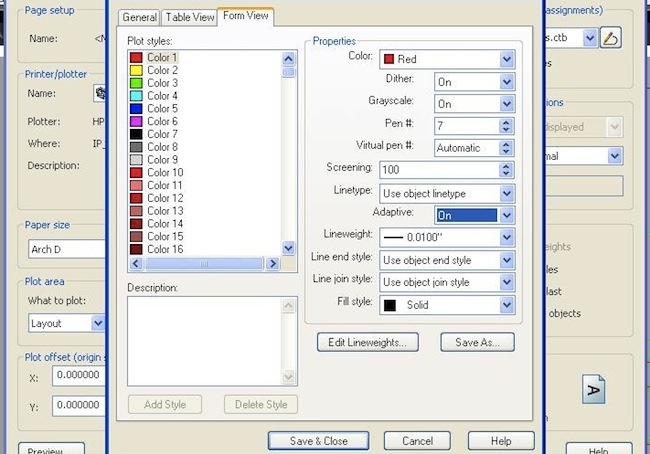Image resolution: width=650 pixels, height=454 pixels.
Task: Click the Save & Close button
Action: [318, 441]
